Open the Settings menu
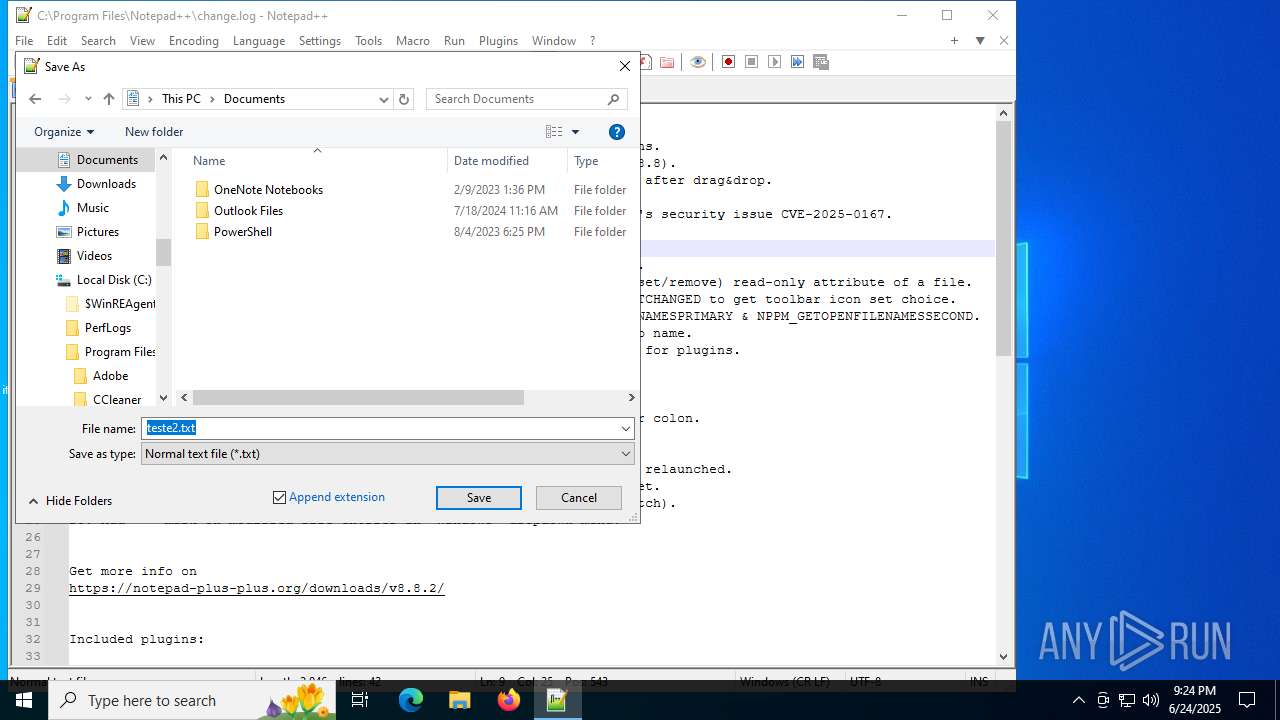This screenshot has width=1280, height=720. point(320,41)
